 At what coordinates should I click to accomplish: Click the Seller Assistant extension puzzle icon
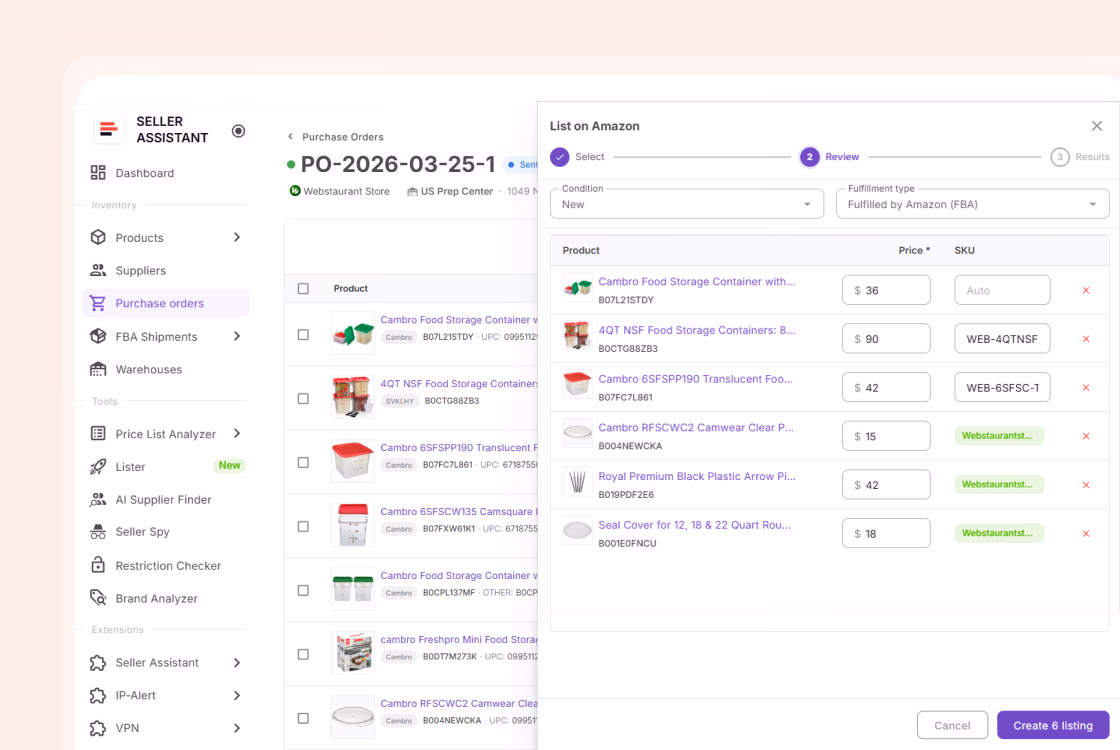tap(98, 662)
